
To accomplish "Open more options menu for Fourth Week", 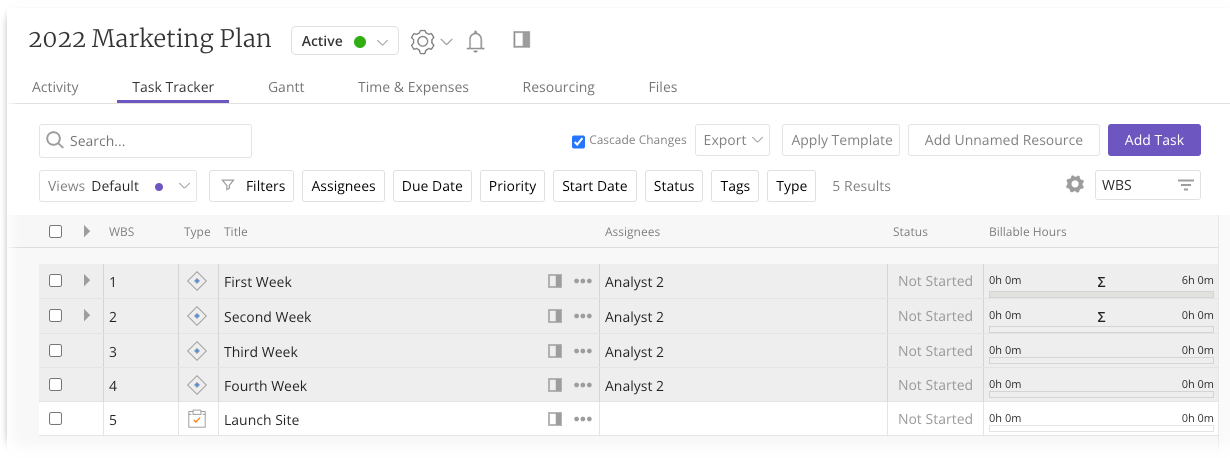I will click(583, 385).
